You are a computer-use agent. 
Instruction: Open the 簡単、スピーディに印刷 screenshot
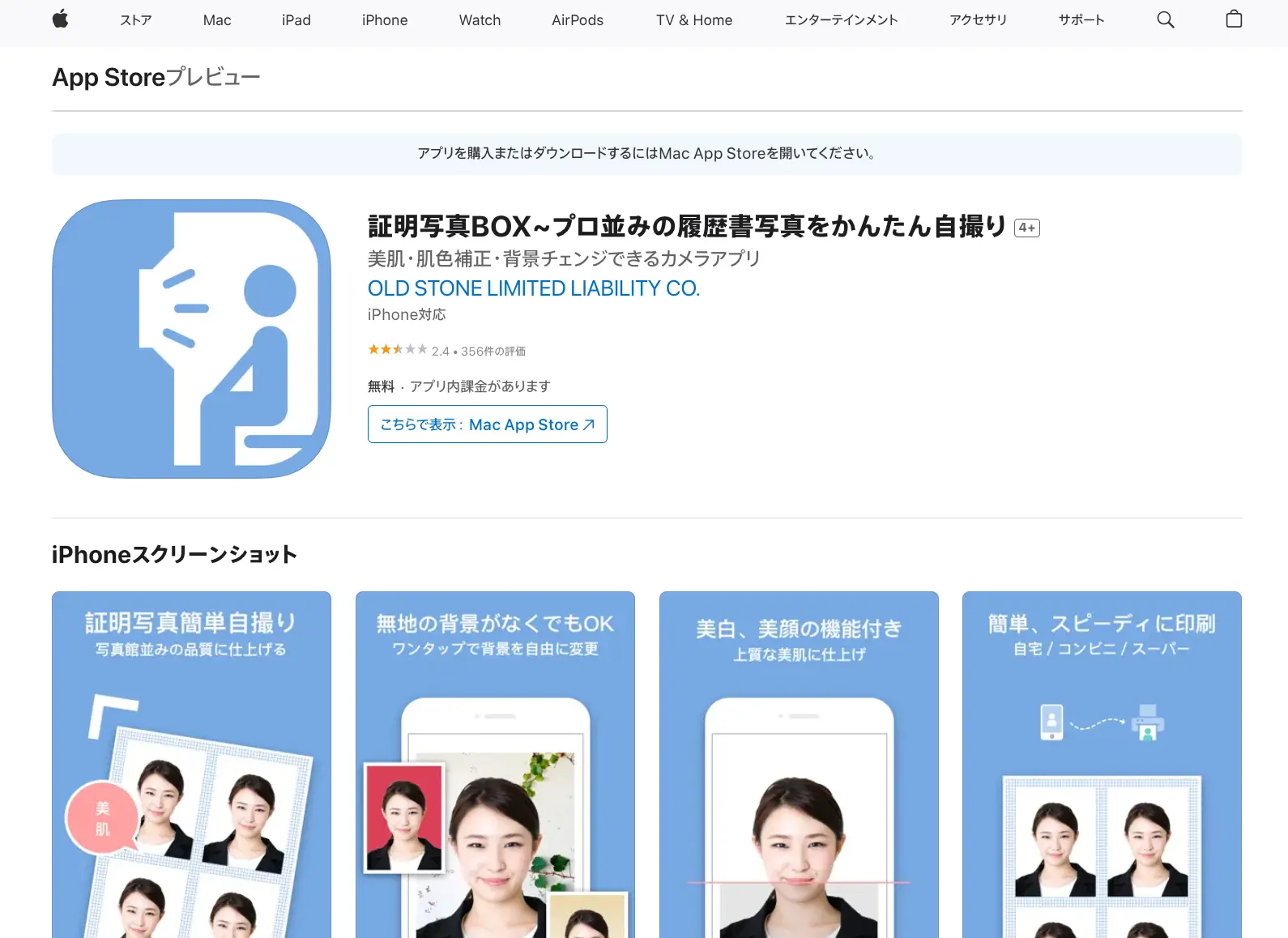1102,765
